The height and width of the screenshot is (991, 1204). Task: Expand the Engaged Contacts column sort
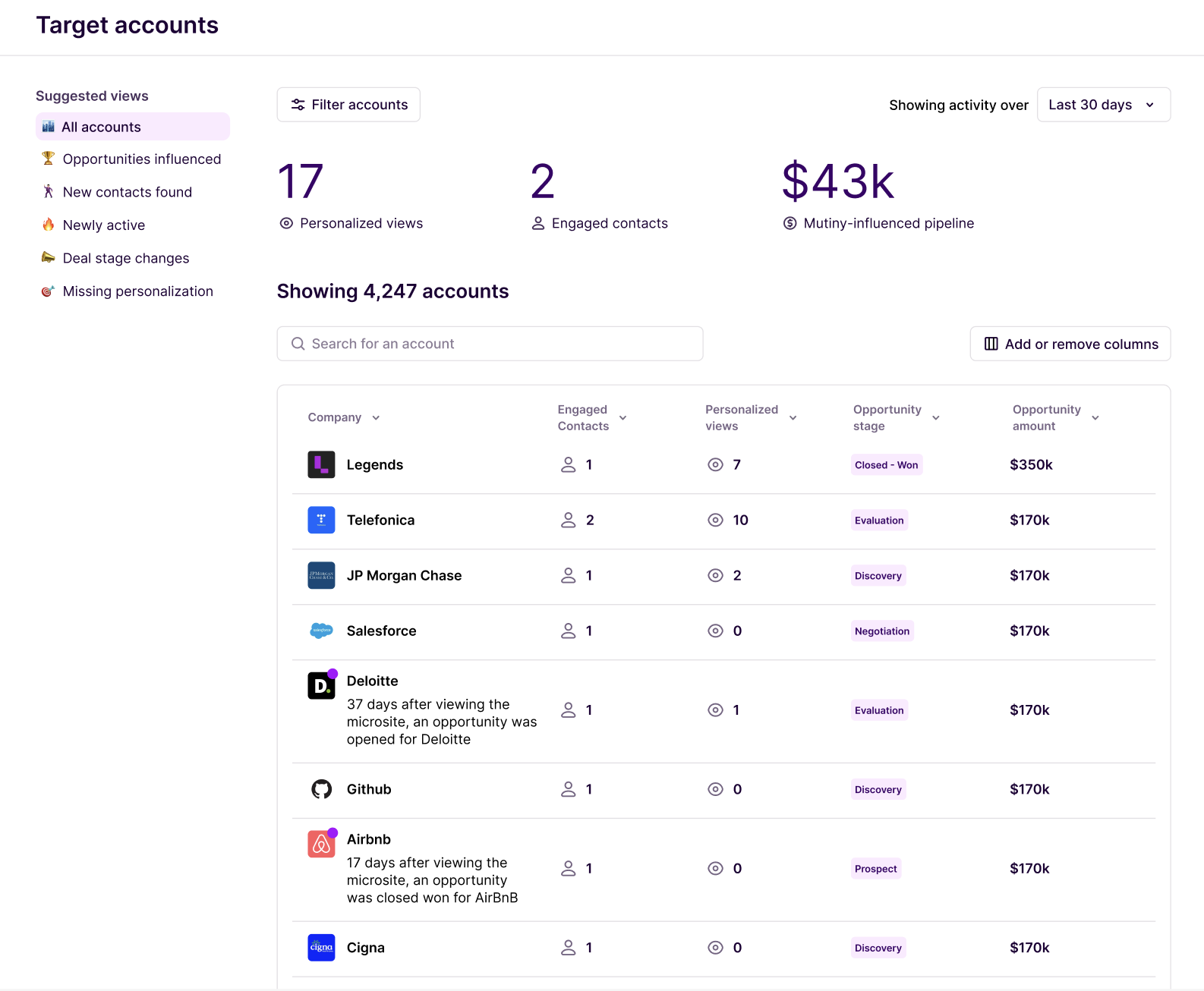pyautogui.click(x=622, y=418)
